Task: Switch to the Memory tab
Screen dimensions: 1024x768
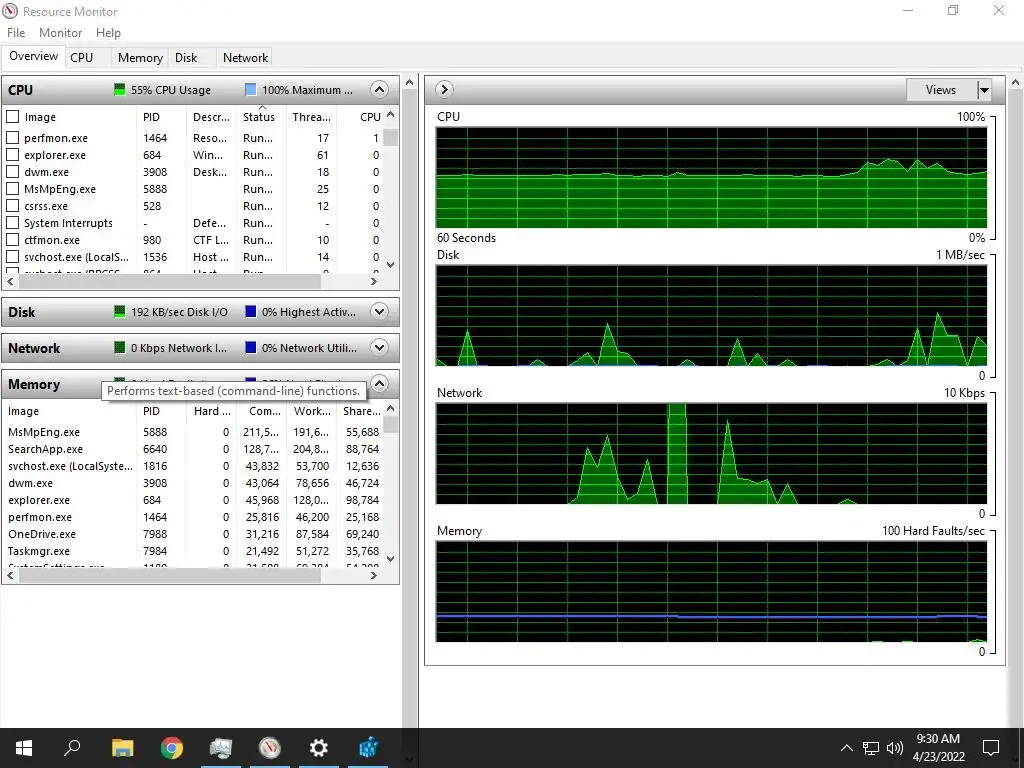Action: click(140, 57)
